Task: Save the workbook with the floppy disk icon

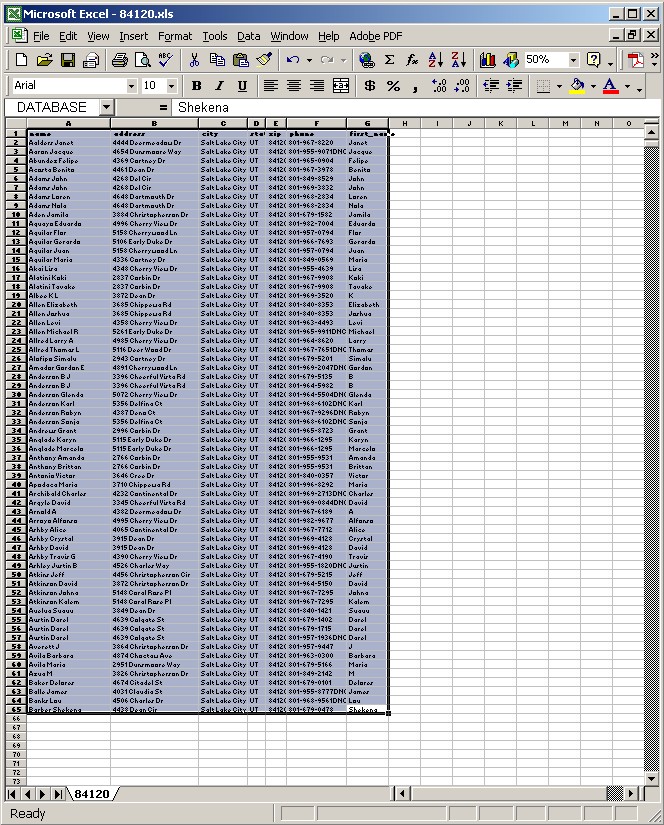Action: point(68,60)
